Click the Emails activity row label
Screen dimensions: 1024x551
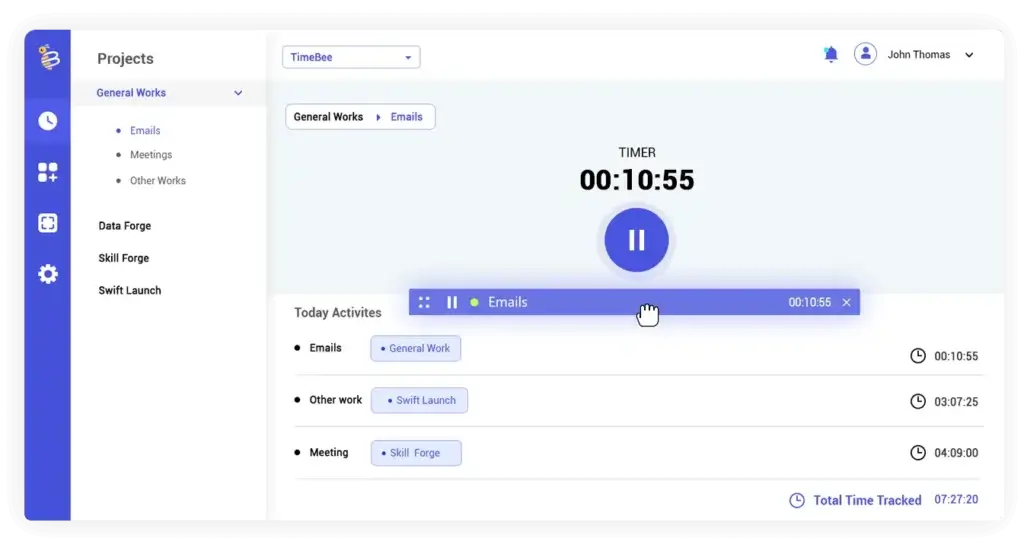[325, 348]
